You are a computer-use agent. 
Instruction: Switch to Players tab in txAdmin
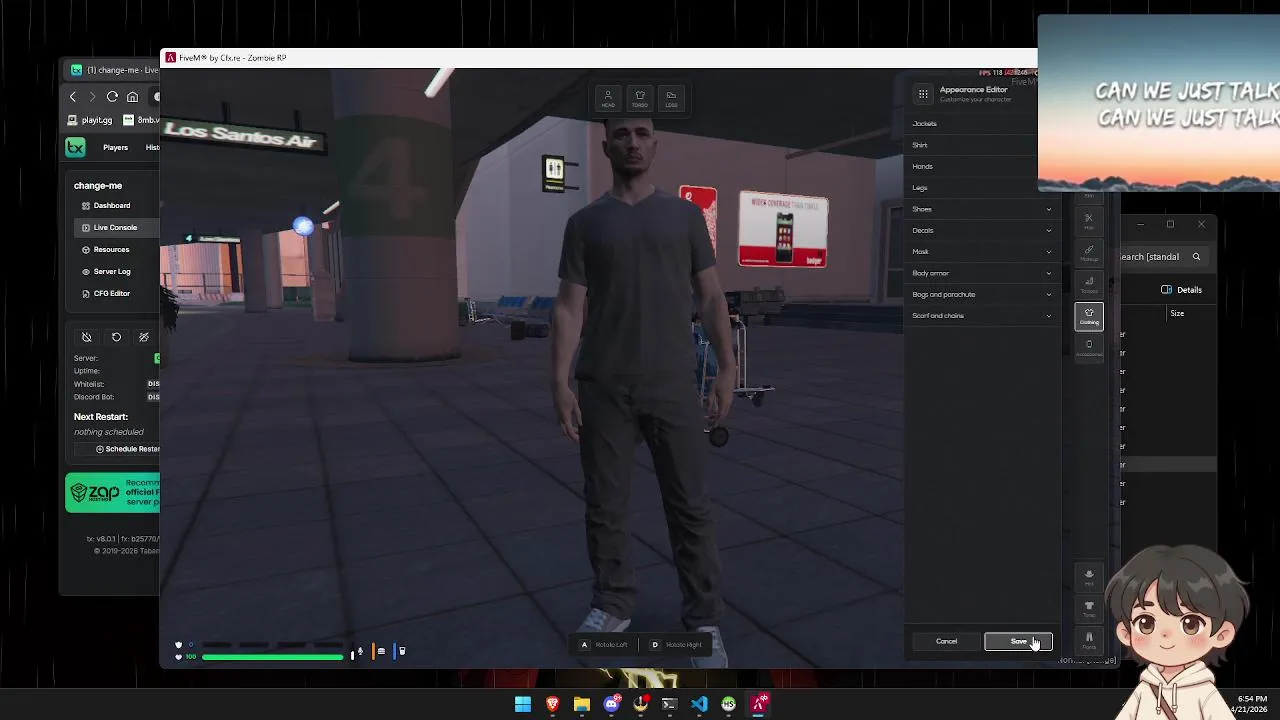(x=115, y=147)
